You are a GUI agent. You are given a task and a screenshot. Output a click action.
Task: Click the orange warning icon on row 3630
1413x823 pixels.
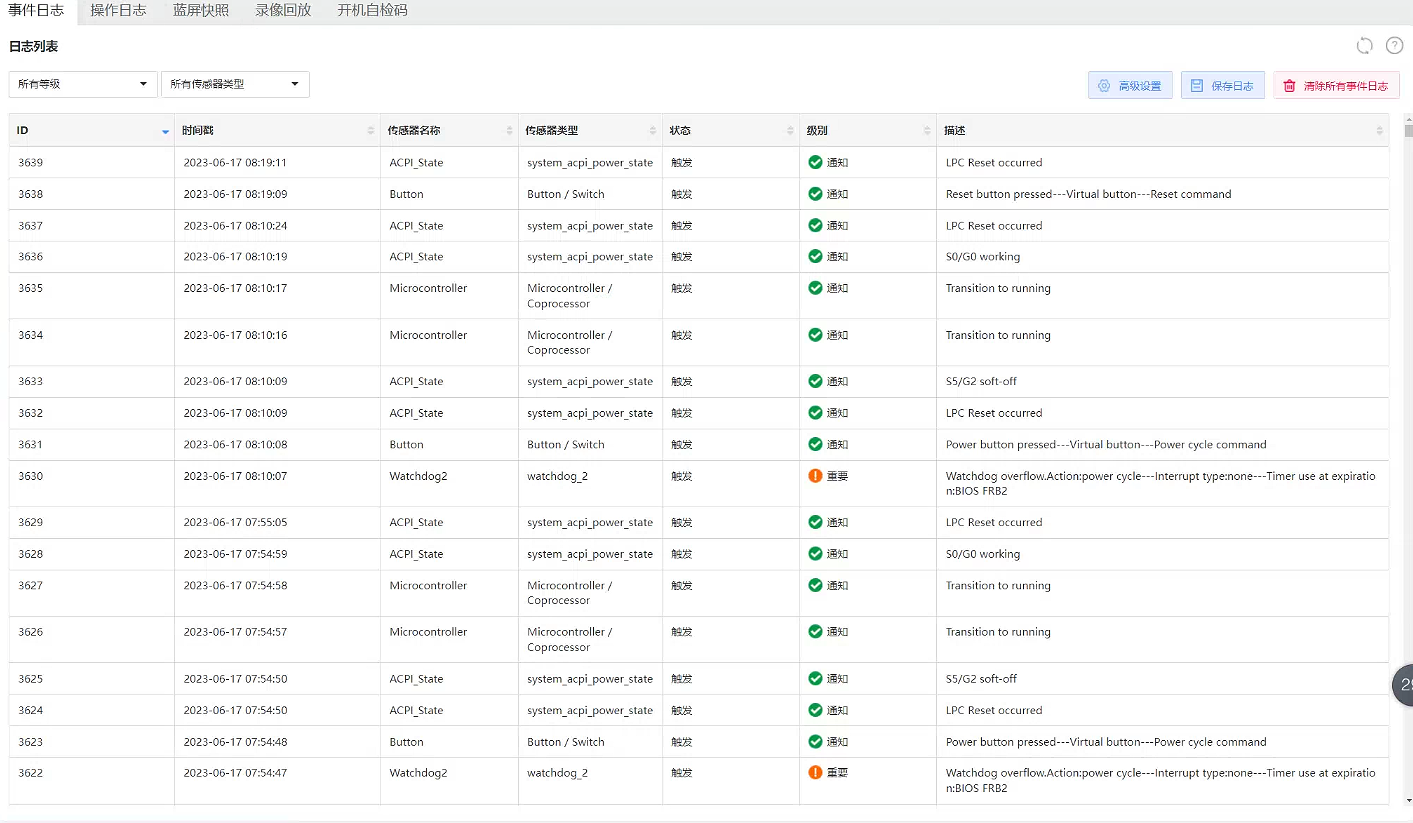pos(815,476)
